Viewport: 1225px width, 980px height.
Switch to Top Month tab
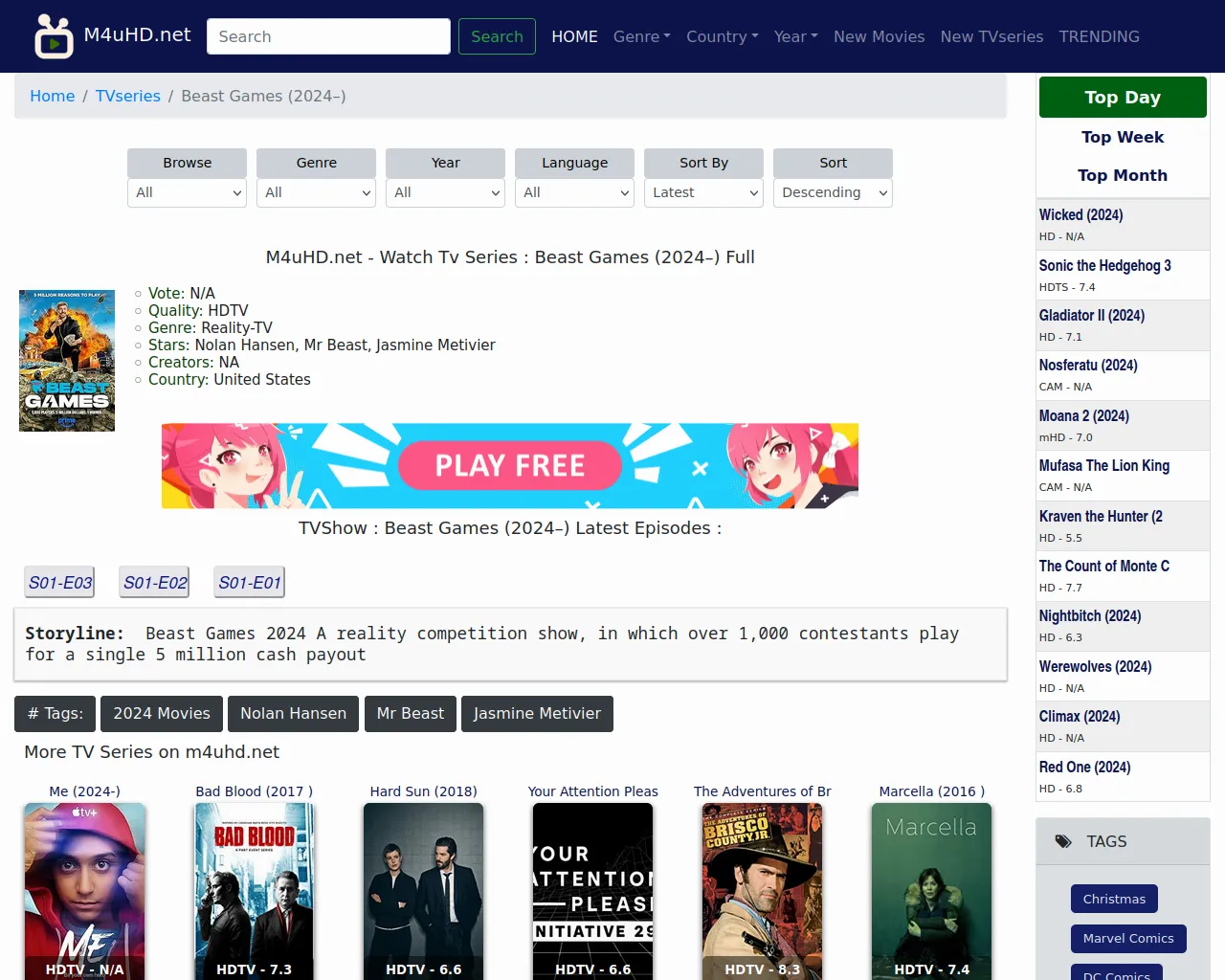pyautogui.click(x=1123, y=175)
